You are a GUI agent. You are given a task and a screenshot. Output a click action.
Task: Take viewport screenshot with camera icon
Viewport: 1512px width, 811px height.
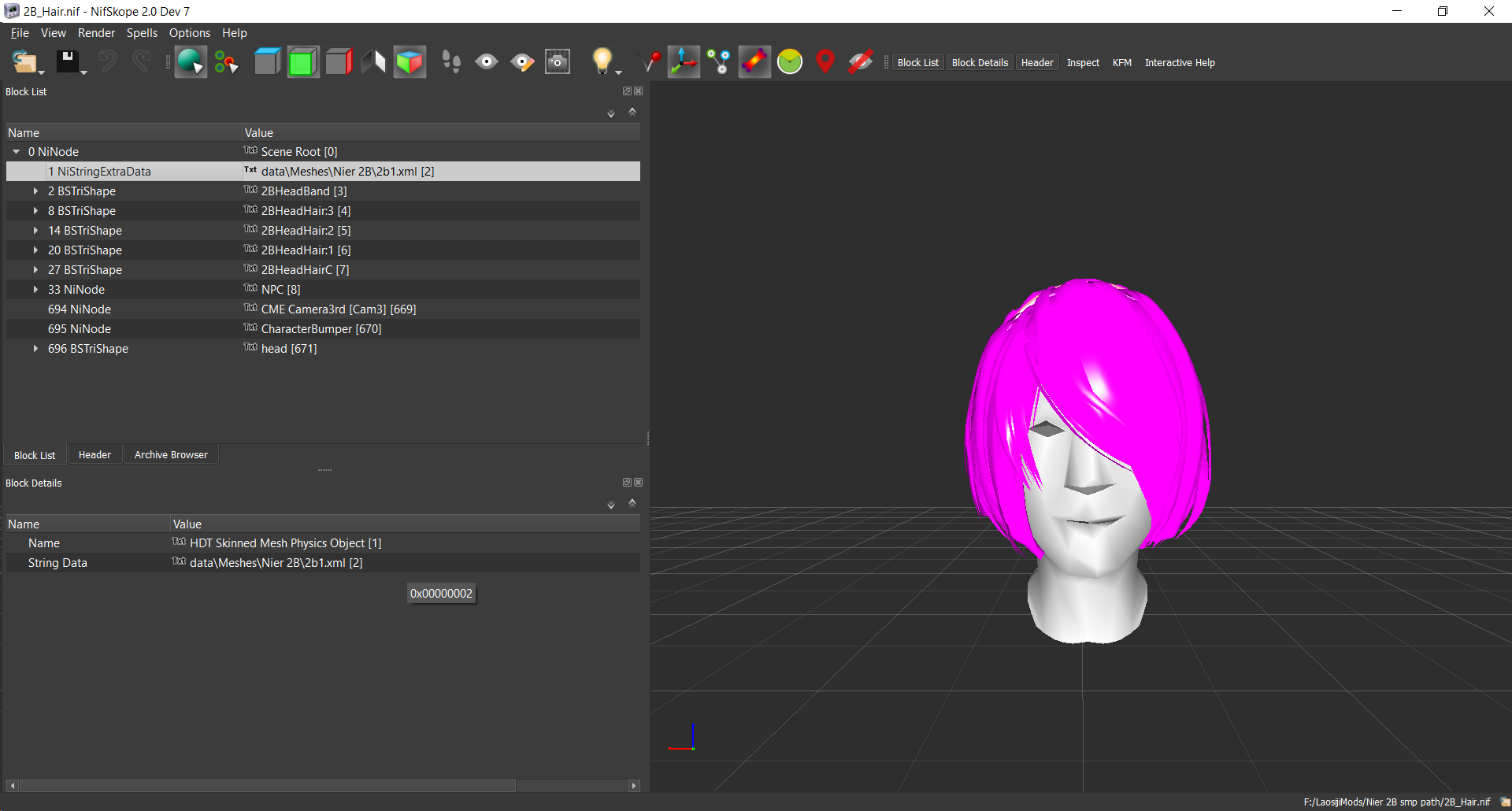tap(558, 61)
